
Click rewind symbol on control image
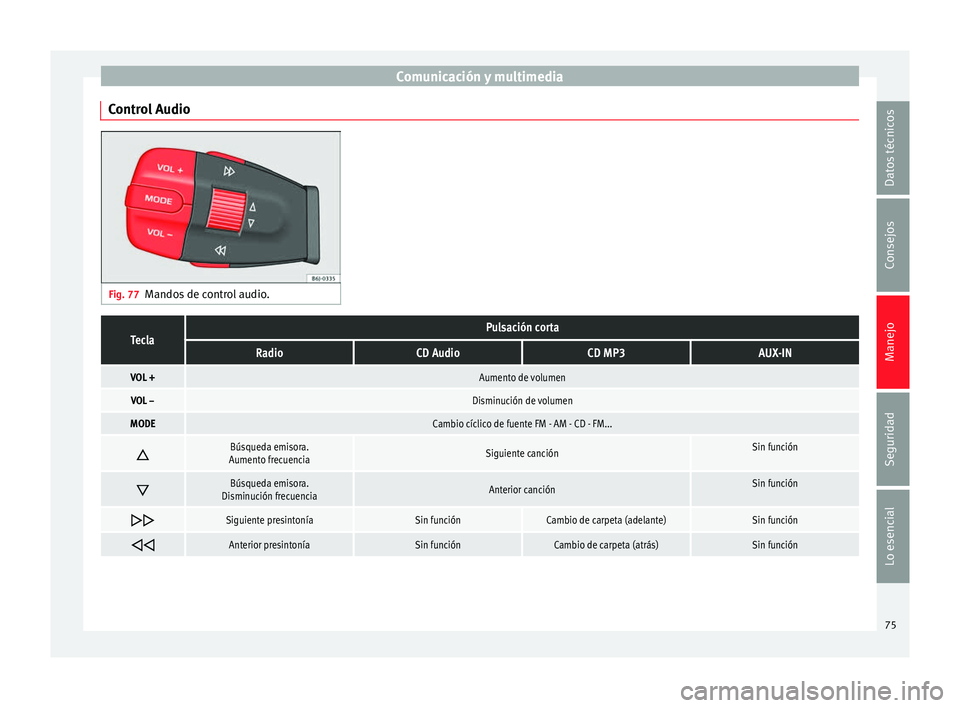(220, 250)
